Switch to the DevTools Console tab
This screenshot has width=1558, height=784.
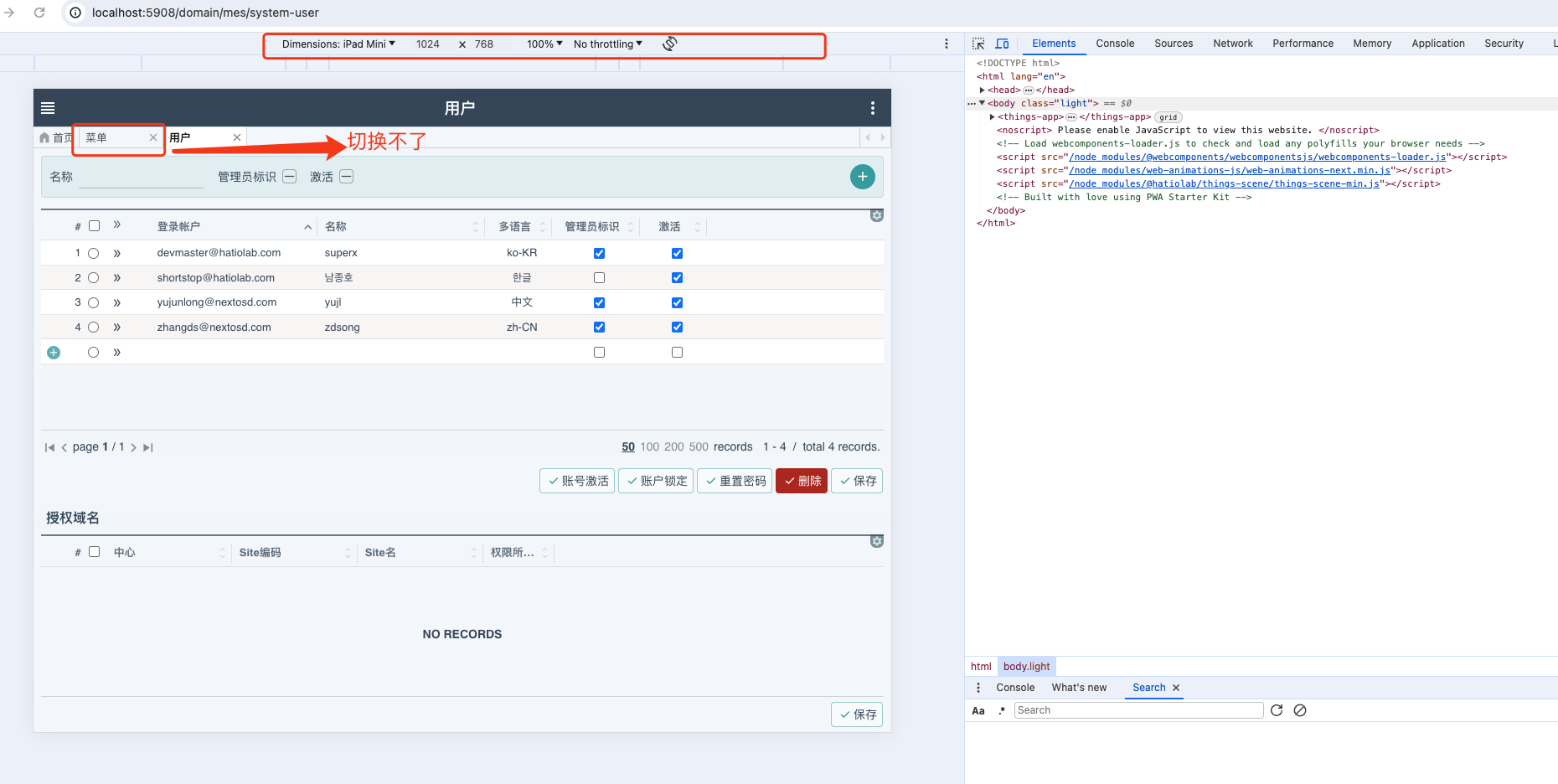(x=1115, y=44)
